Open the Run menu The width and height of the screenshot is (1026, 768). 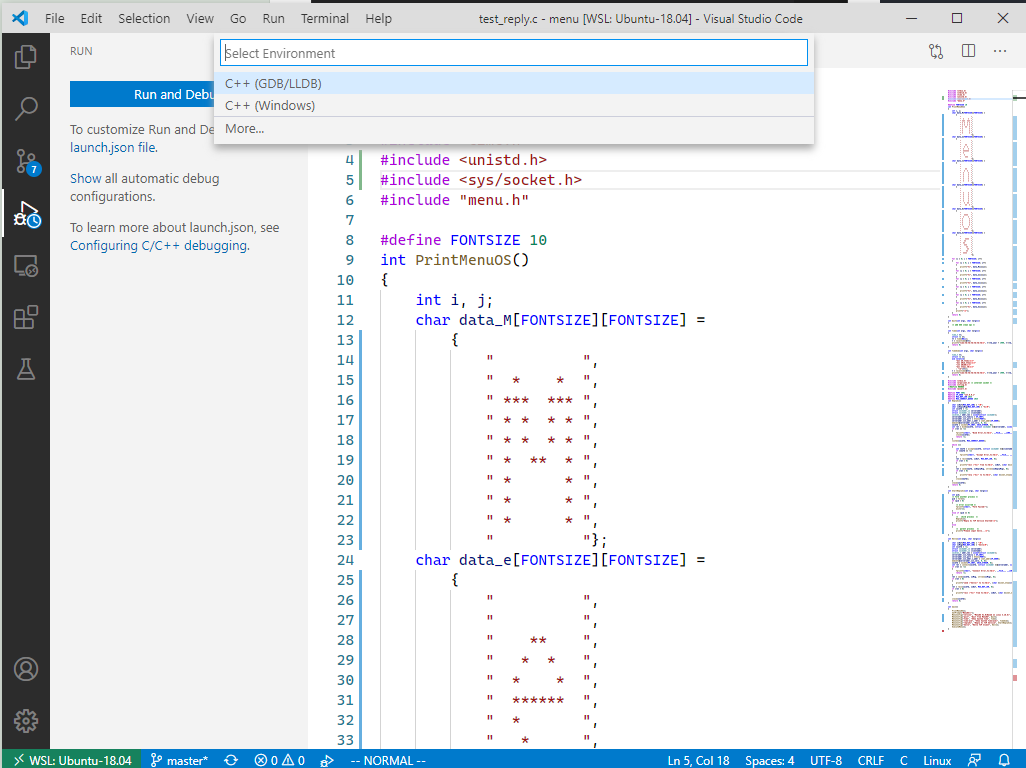274,18
